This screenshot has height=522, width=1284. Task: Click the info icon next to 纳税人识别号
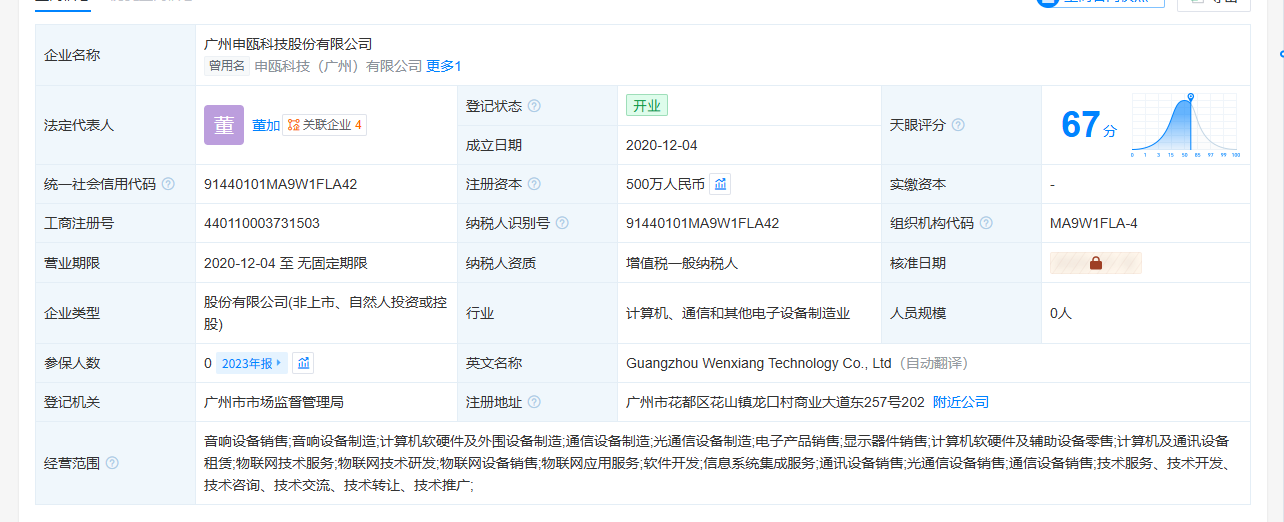(562, 223)
